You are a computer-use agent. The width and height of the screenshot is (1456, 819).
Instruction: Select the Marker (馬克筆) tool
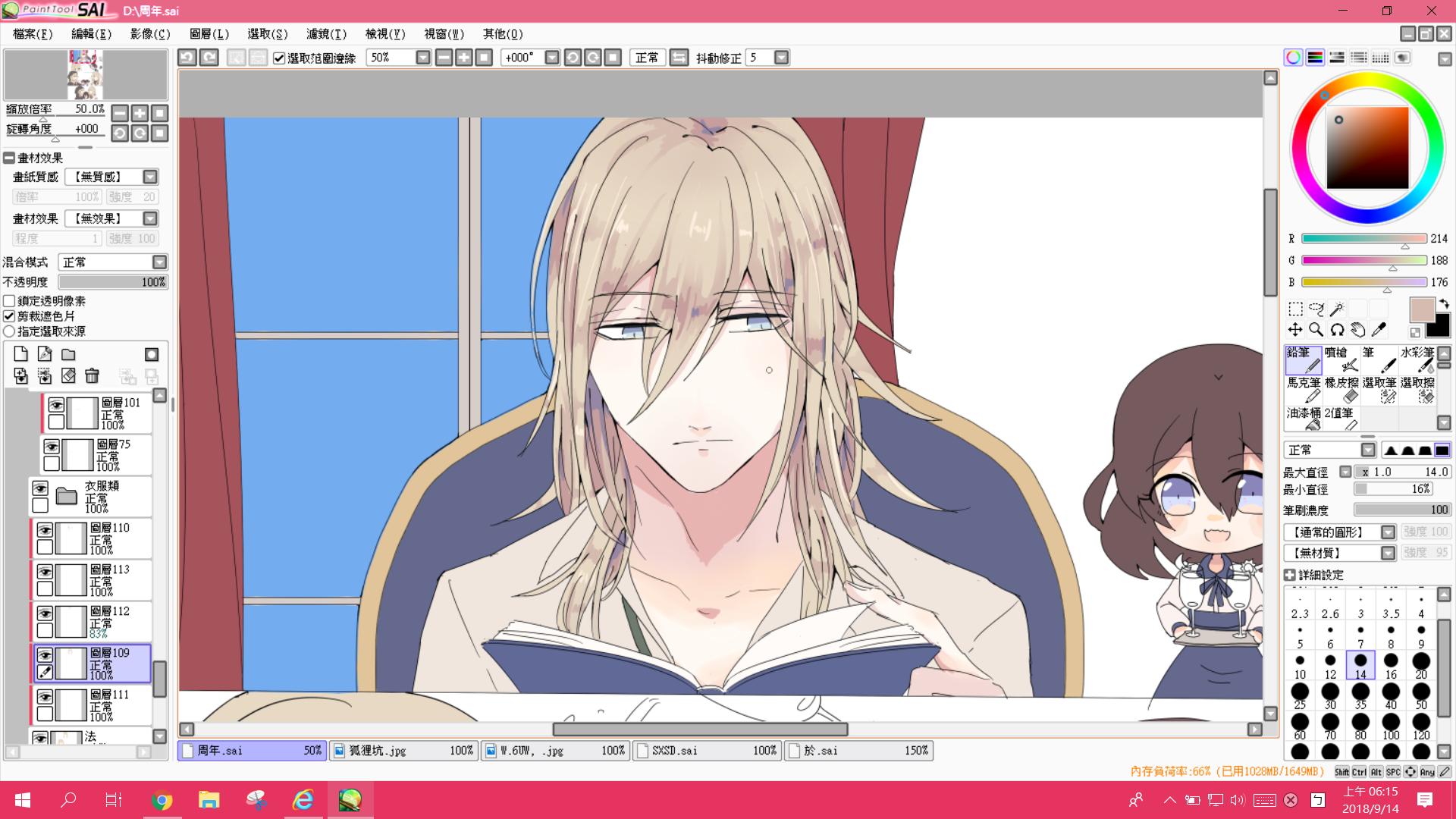(1303, 390)
